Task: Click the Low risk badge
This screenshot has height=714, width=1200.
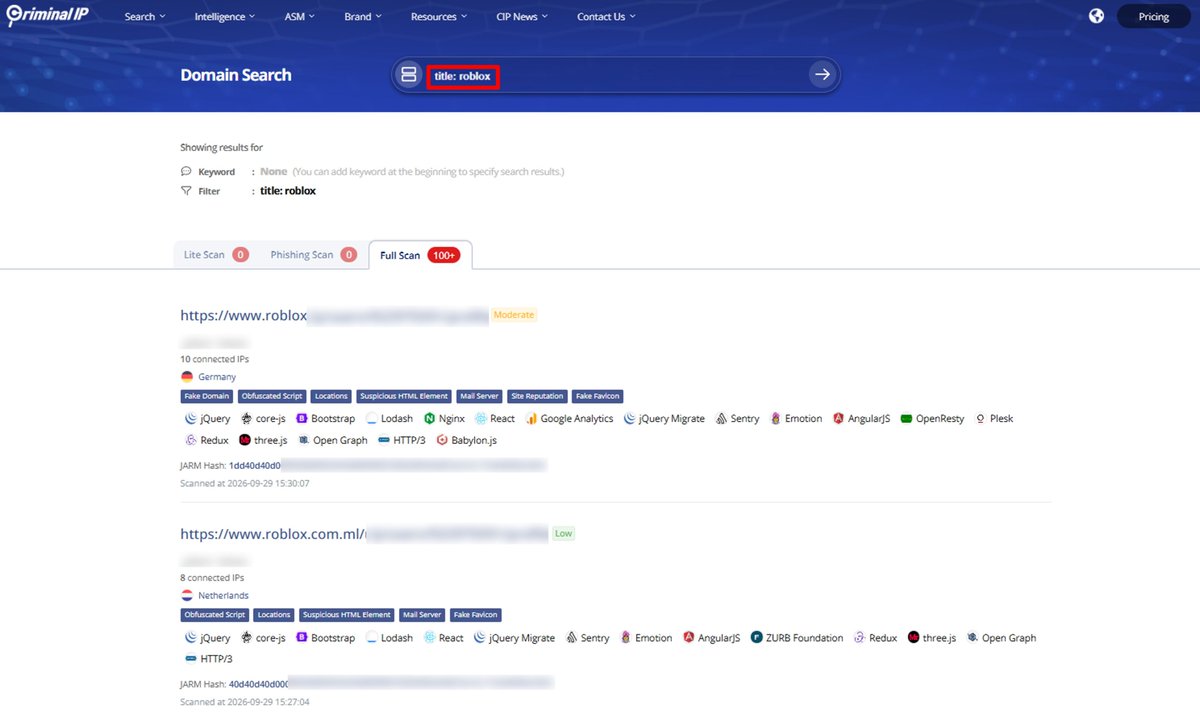Action: pos(564,534)
